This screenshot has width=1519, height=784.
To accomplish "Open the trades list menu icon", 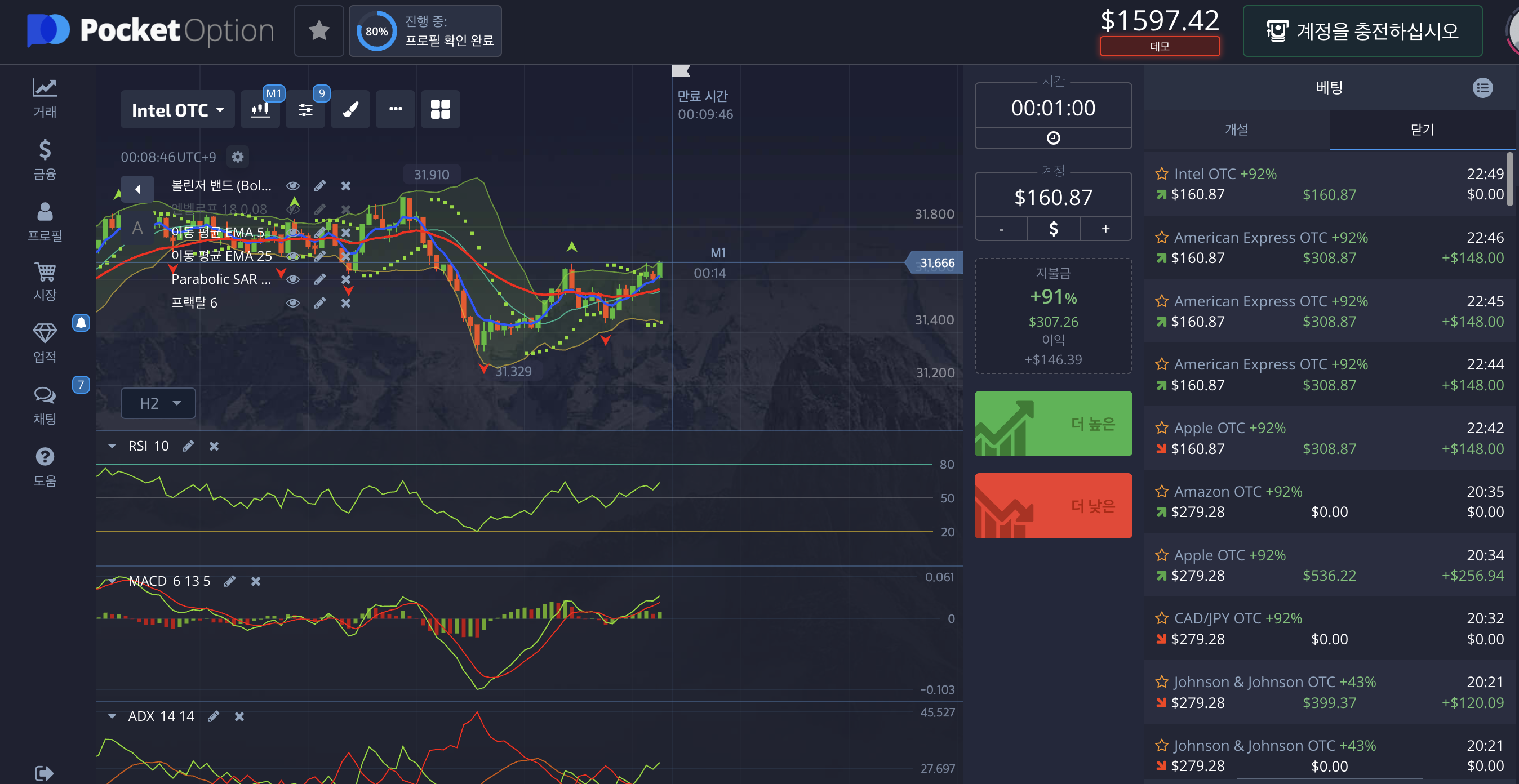I will click(x=1482, y=88).
